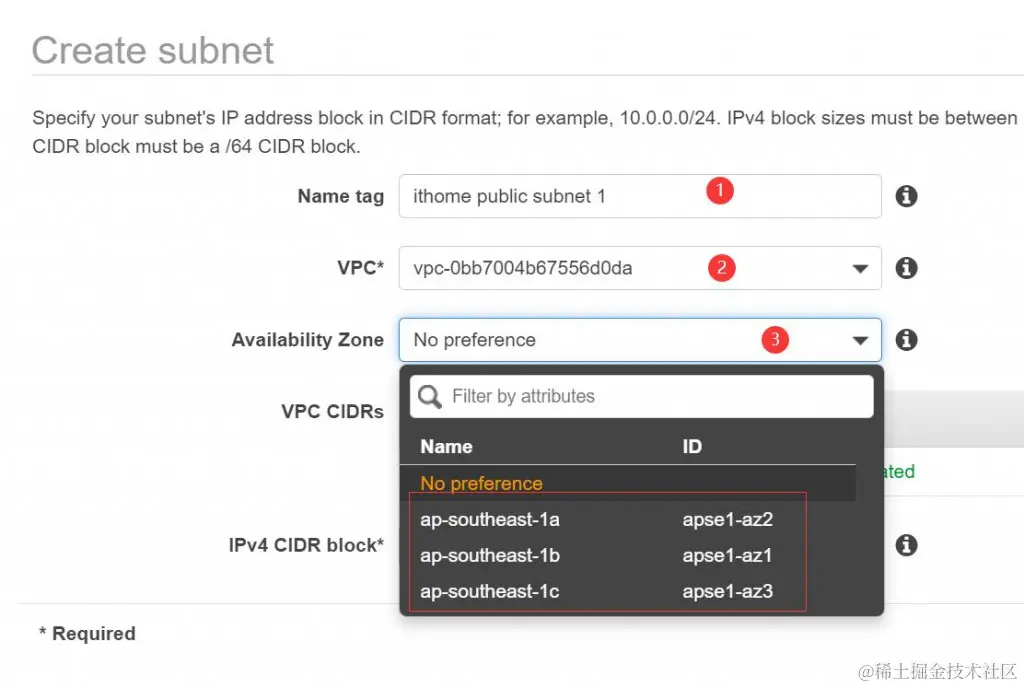The image size is (1024, 688).
Task: Click the Name tag text field
Action: click(640, 196)
